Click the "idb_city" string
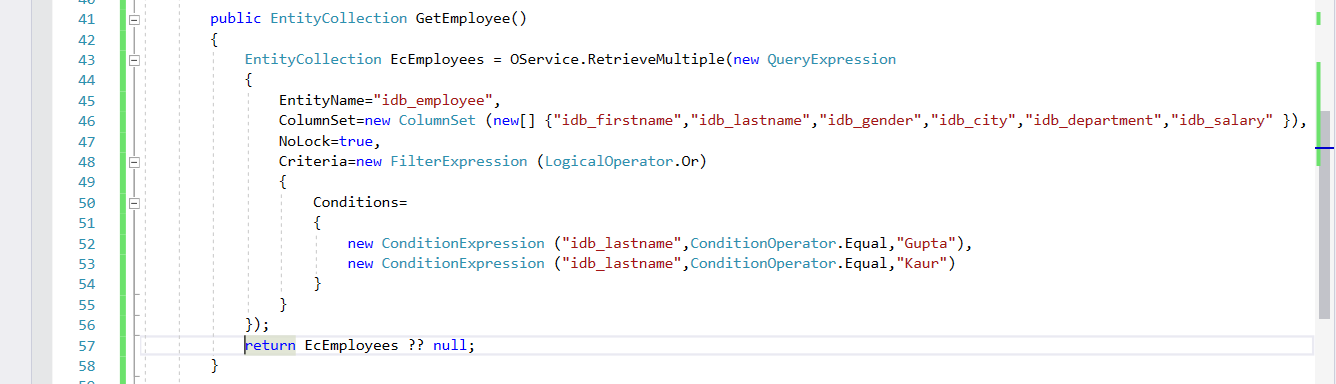Viewport: 1336px width, 384px height. point(972,121)
